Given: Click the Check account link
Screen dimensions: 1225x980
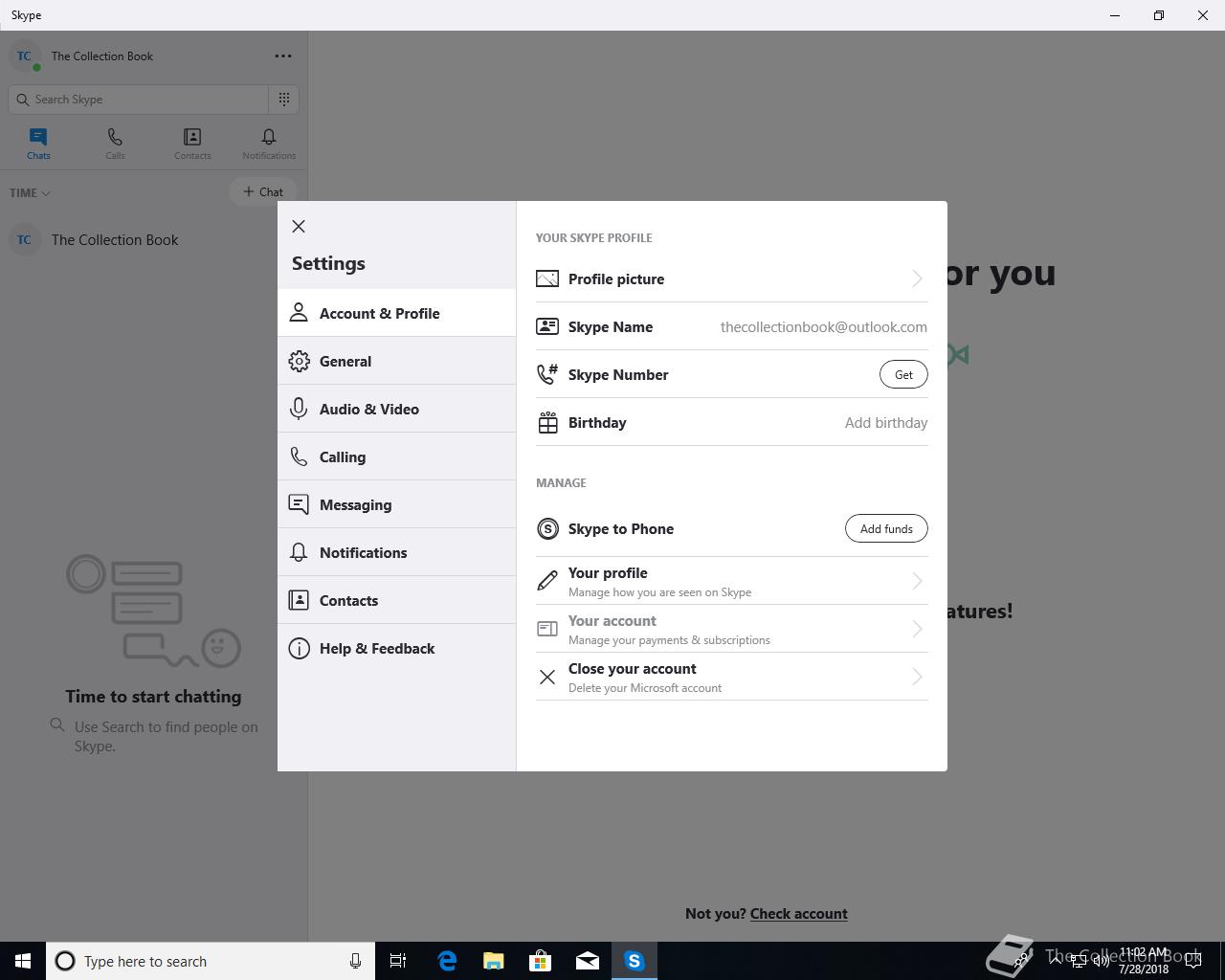Looking at the screenshot, I should tap(799, 914).
